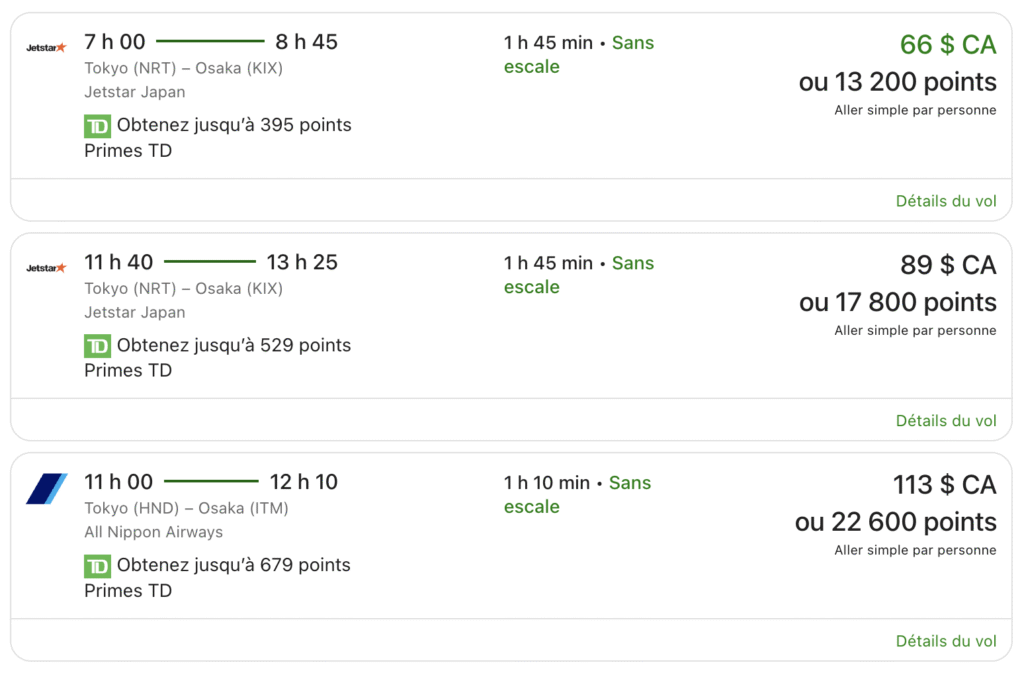1024x675 pixels.
Task: Expand Détails du vol for the 66 $ CA flight
Action: pyautogui.click(x=946, y=200)
